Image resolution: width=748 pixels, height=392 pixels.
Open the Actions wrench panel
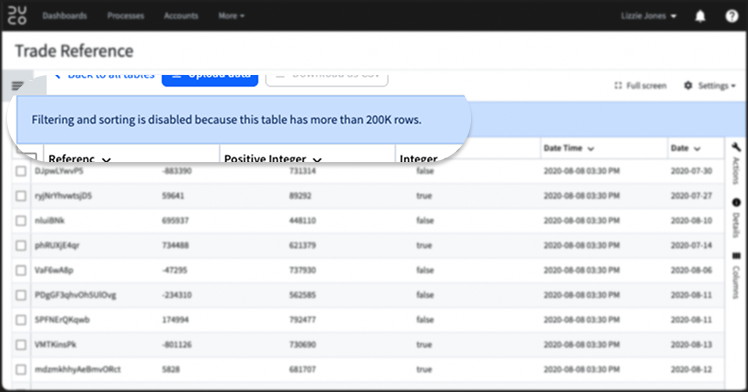click(736, 165)
